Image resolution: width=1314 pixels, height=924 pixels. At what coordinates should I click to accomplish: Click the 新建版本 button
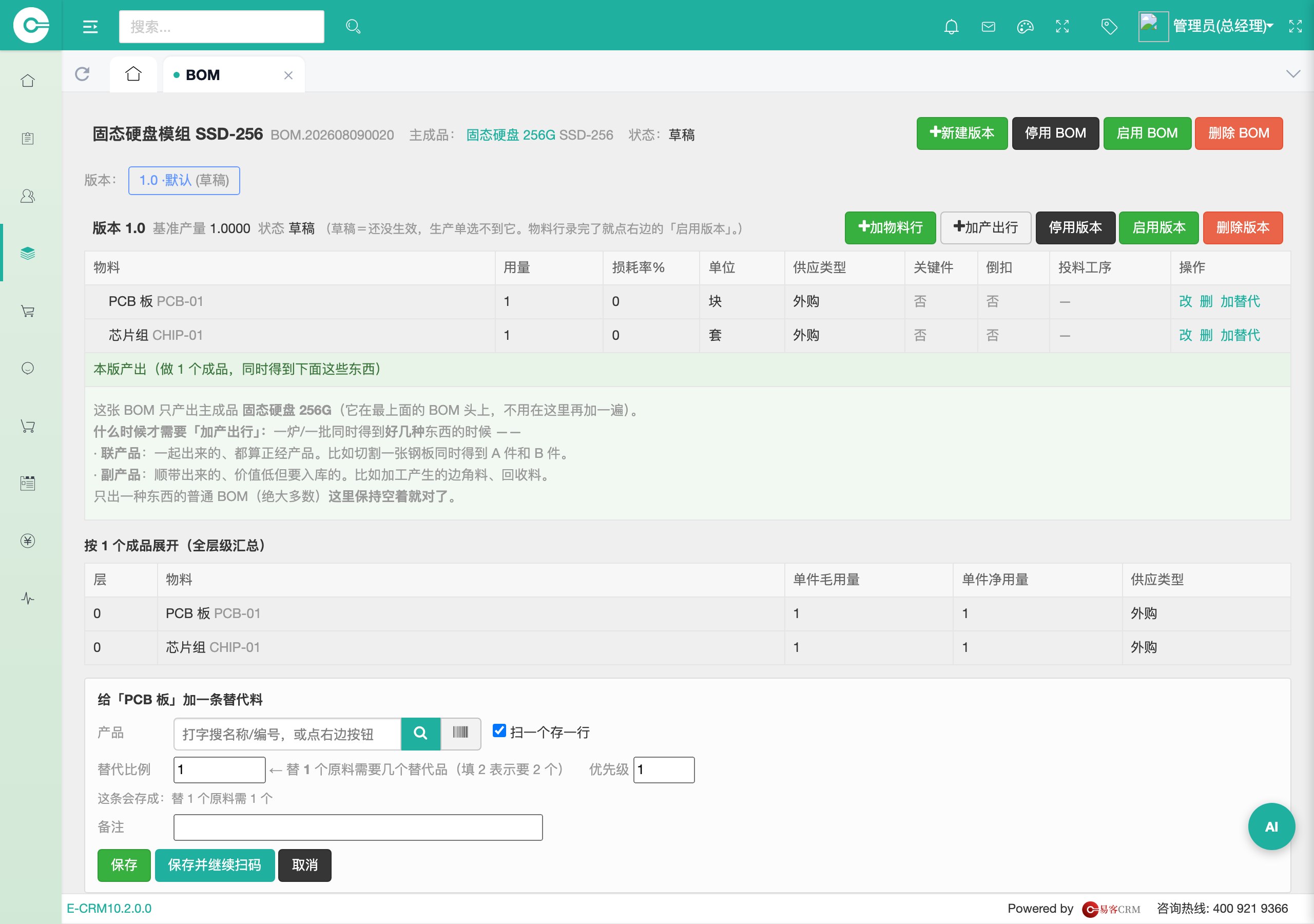coord(961,133)
